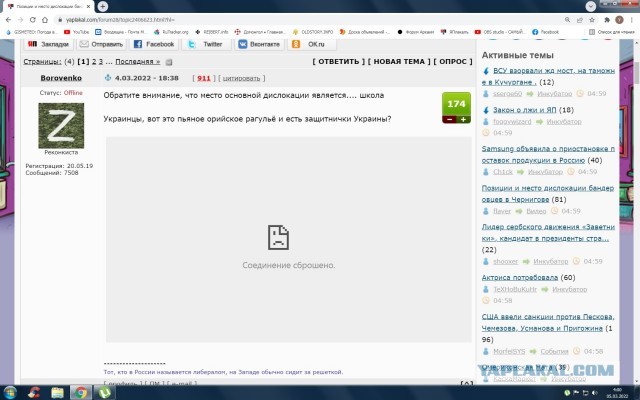Close the current browser tab
640x400 pixels.
(x=88, y=7)
